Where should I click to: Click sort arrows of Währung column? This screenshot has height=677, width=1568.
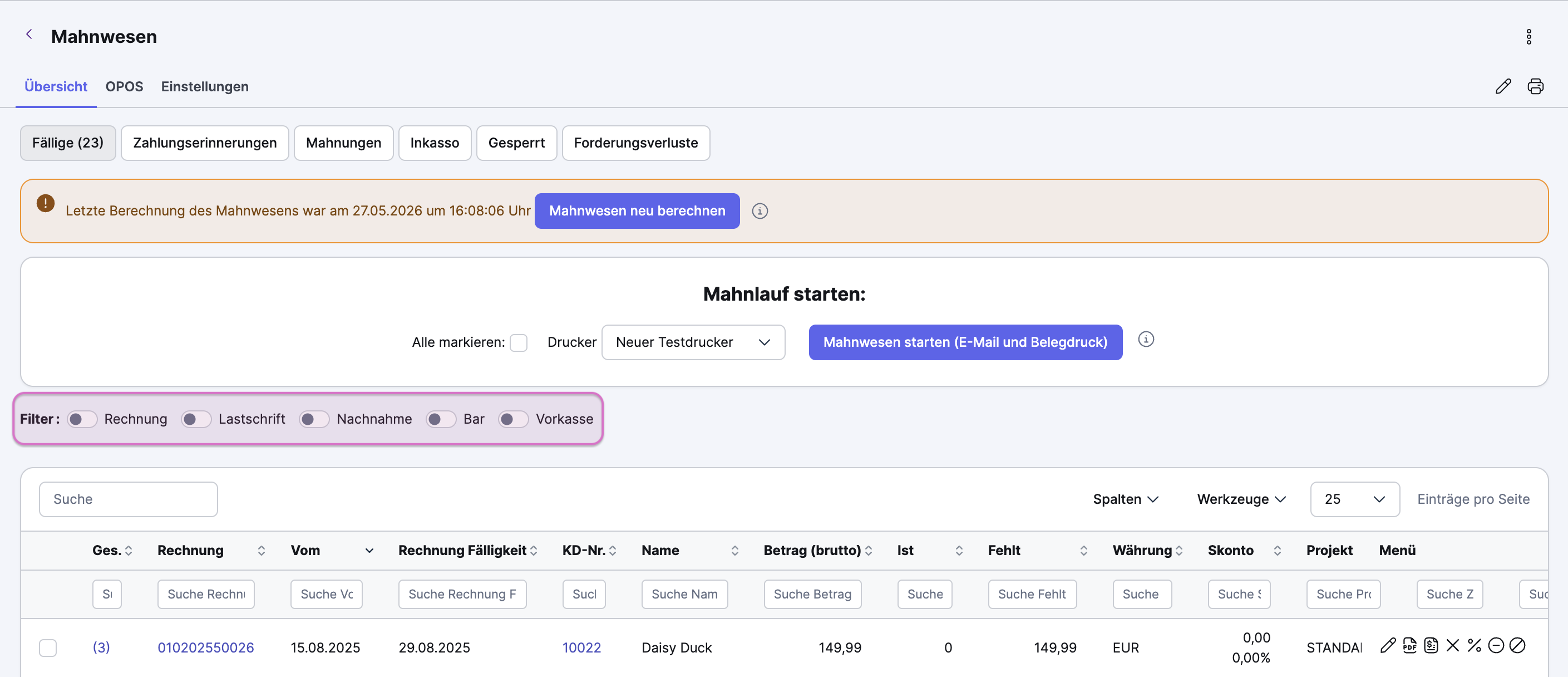click(x=1179, y=551)
